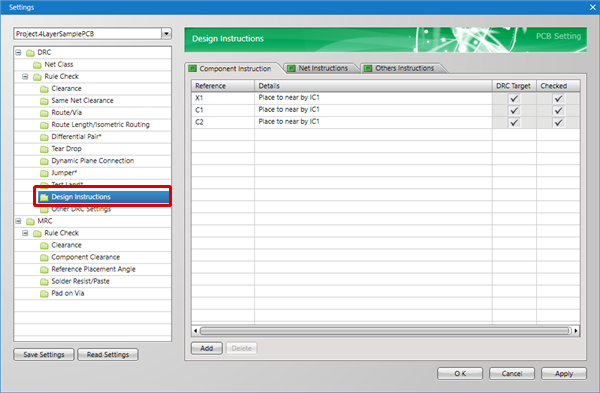
Task: Click the green icon on Net Instructions tab
Action: [291, 68]
